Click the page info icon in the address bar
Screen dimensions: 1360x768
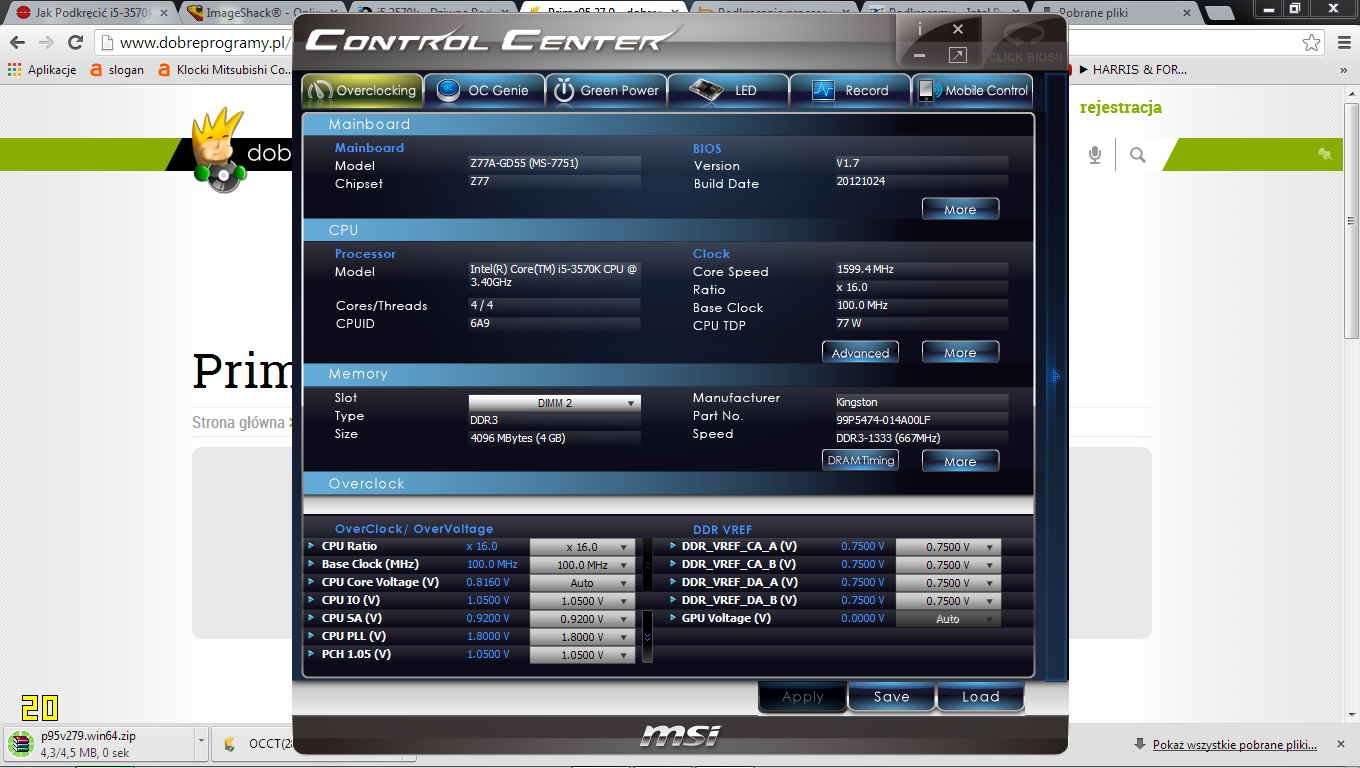click(x=109, y=43)
